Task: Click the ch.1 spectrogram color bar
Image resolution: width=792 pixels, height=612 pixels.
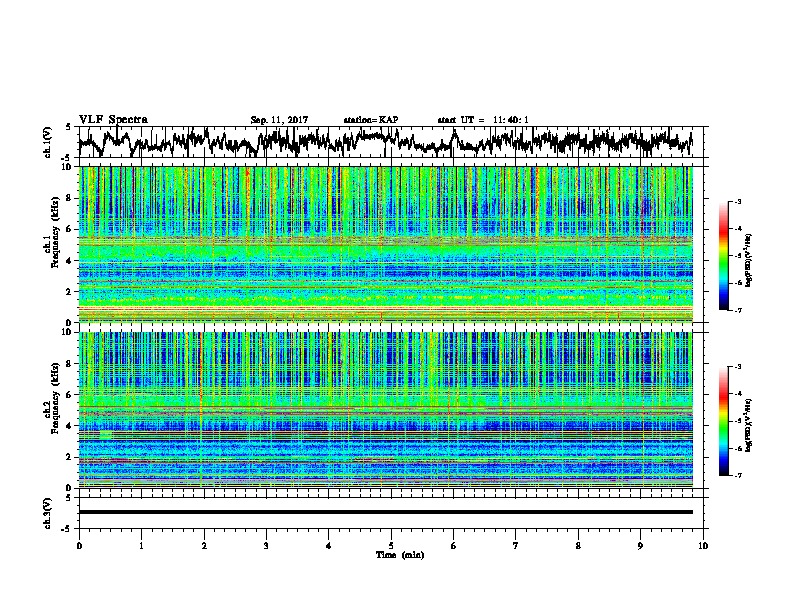Action: click(723, 256)
